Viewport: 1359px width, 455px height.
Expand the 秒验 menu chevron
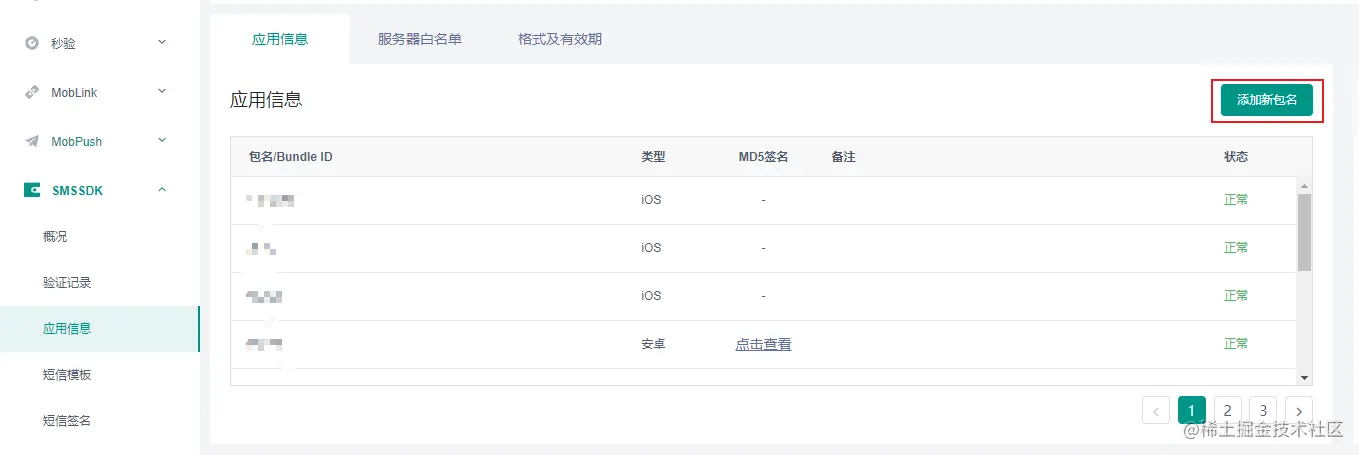click(162, 42)
